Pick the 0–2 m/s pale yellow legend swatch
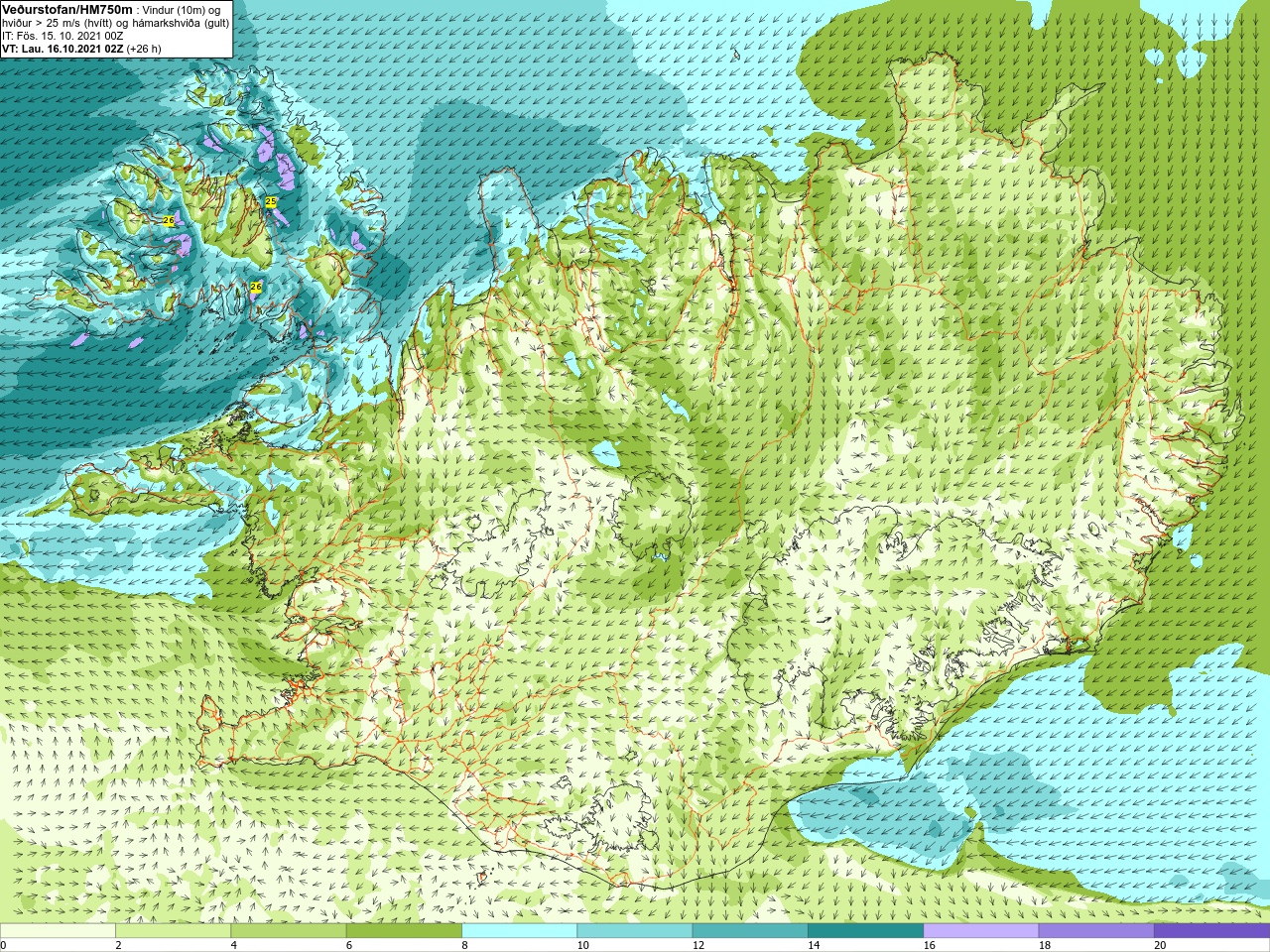Screen dimensions: 1270x952 [x=58, y=931]
